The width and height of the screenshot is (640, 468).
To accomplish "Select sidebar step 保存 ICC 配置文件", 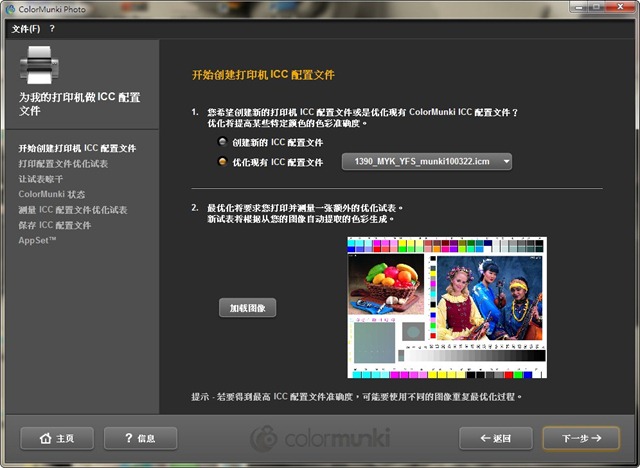I will tap(55, 225).
